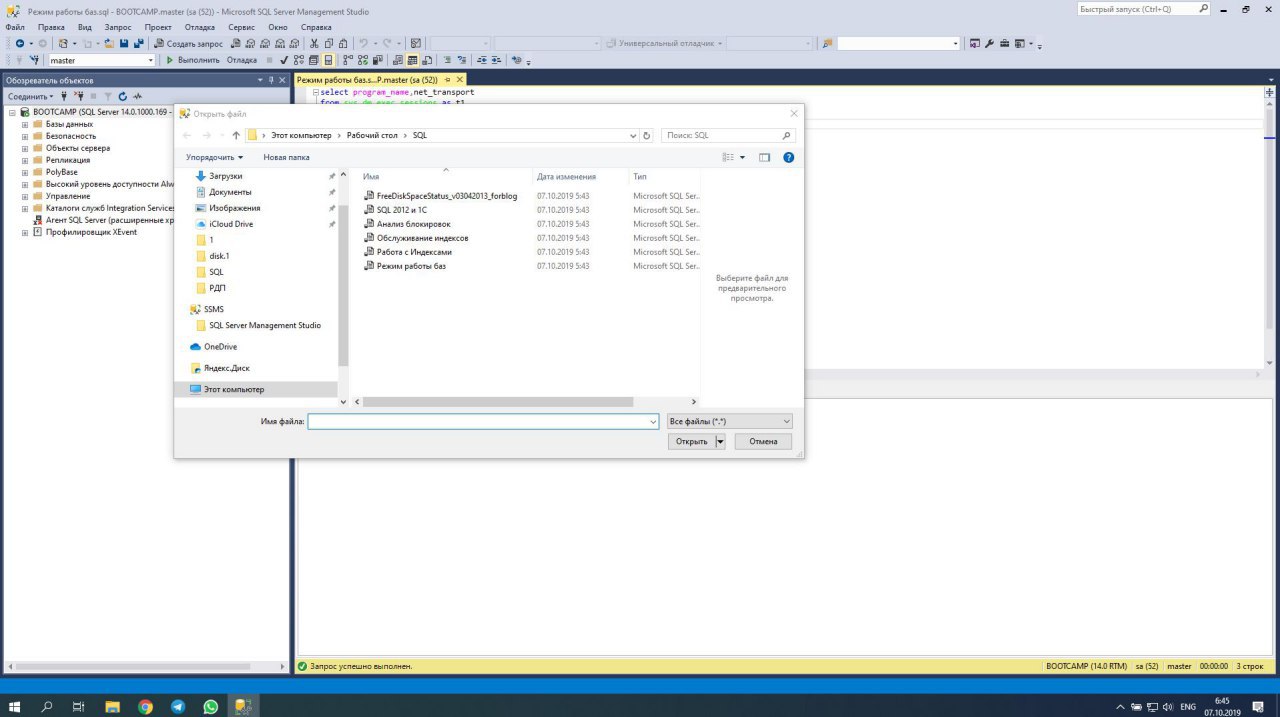Open WhatsApp from the taskbar
Viewport: 1280px width, 717px height.
coord(210,706)
